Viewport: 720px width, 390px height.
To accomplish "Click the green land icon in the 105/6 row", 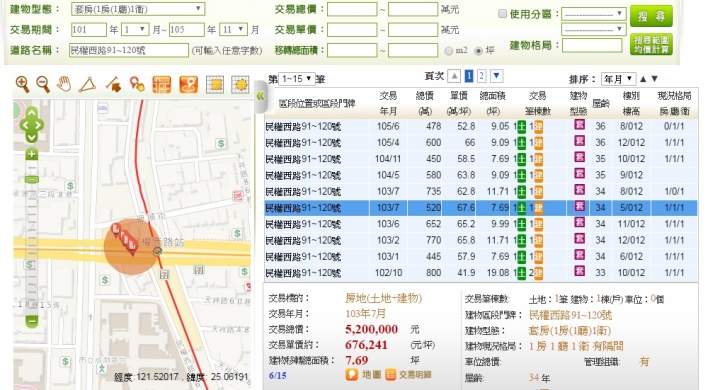I will pos(522,127).
